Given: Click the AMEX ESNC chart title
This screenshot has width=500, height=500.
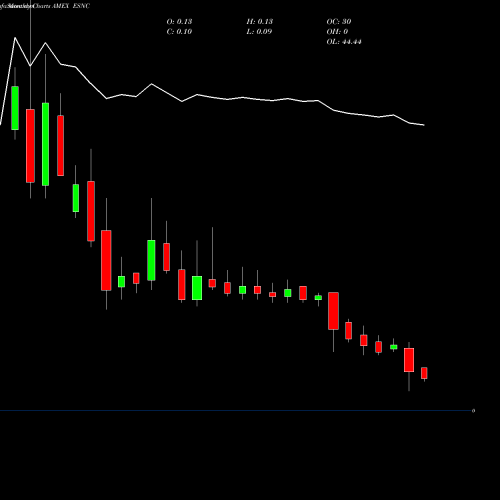Looking at the screenshot, I should [71, 6].
